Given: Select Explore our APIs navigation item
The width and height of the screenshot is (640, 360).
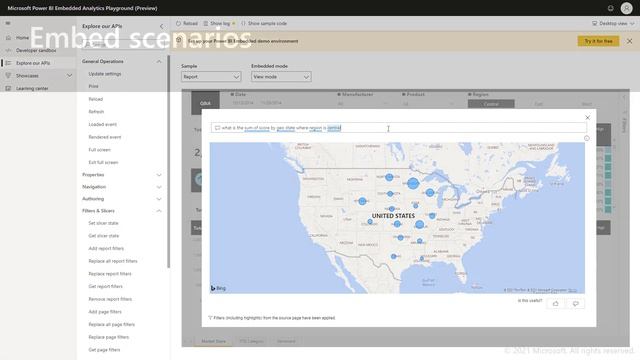Looking at the screenshot, I should [x=33, y=63].
